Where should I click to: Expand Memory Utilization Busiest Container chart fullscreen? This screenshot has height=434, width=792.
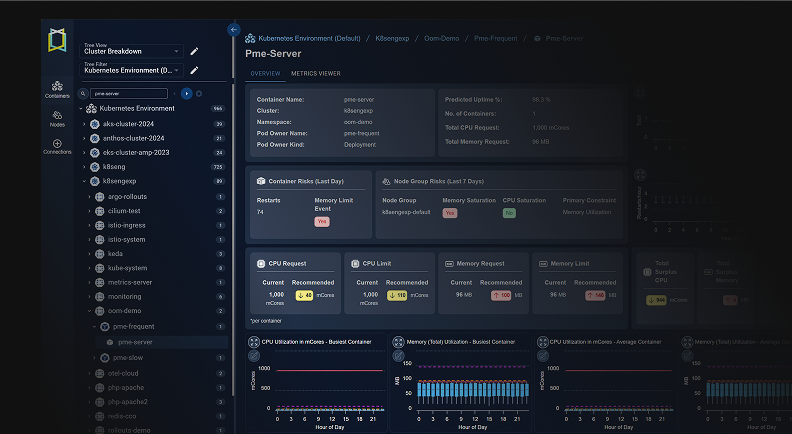(x=398, y=342)
